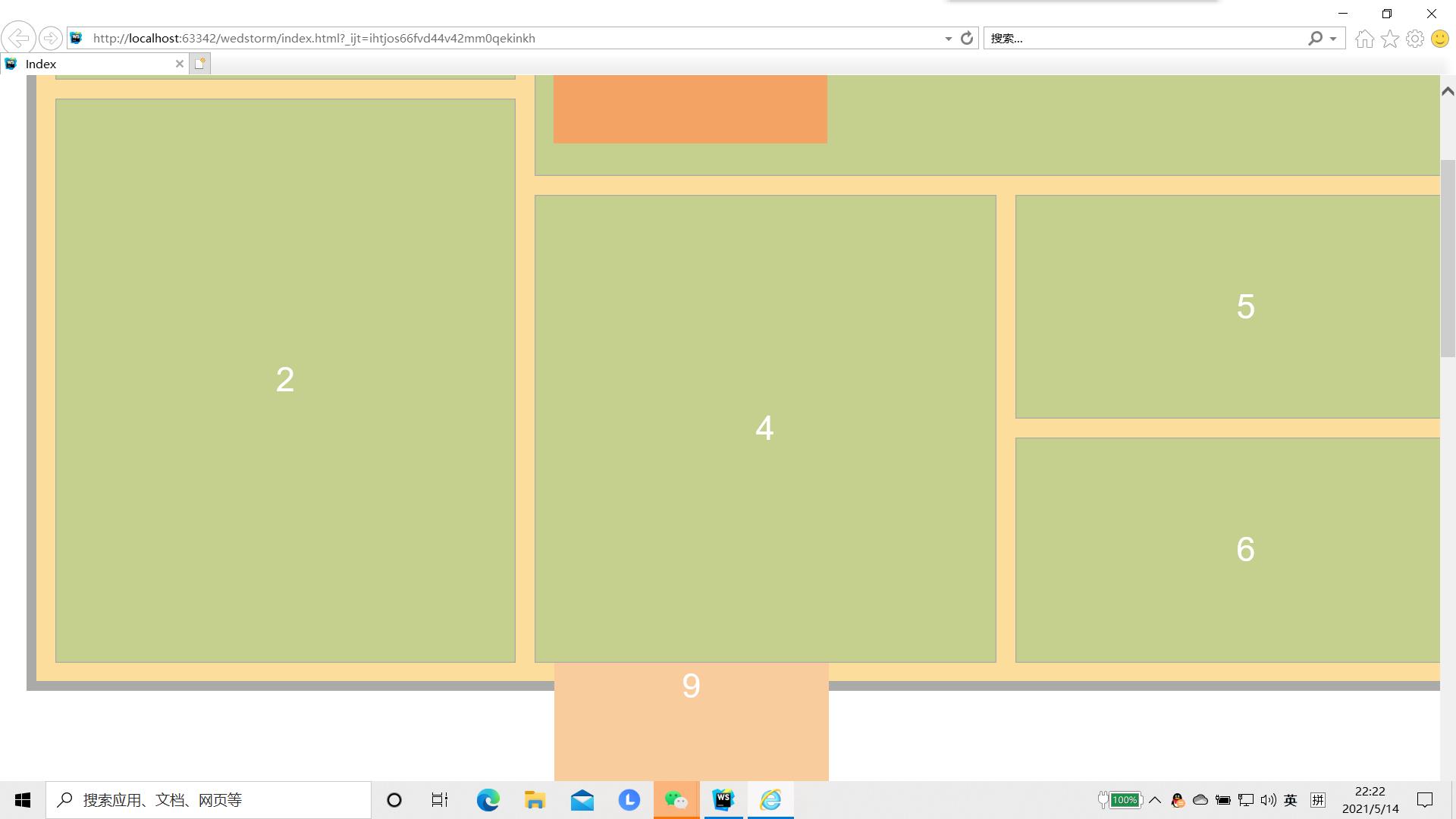
Task: Click the power plug tray icon
Action: (x=1223, y=800)
